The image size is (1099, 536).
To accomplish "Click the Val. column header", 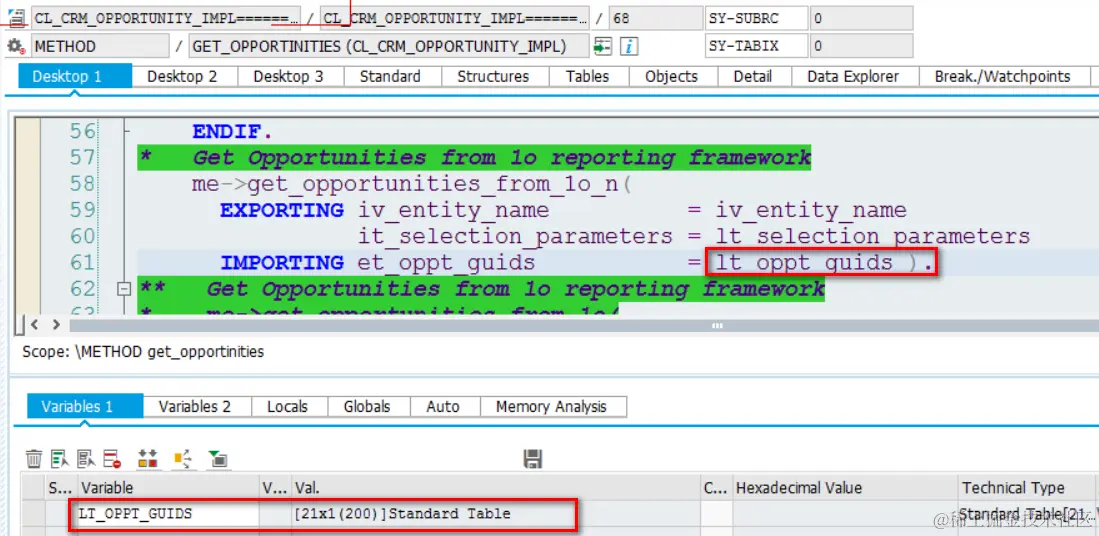I will click(496, 488).
